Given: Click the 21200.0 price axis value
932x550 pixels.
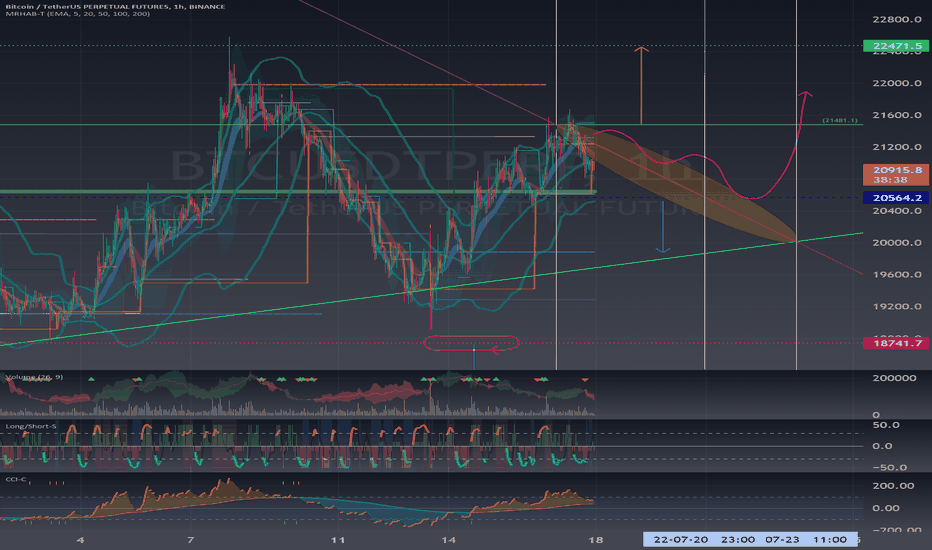Looking at the screenshot, I should pos(897,147).
